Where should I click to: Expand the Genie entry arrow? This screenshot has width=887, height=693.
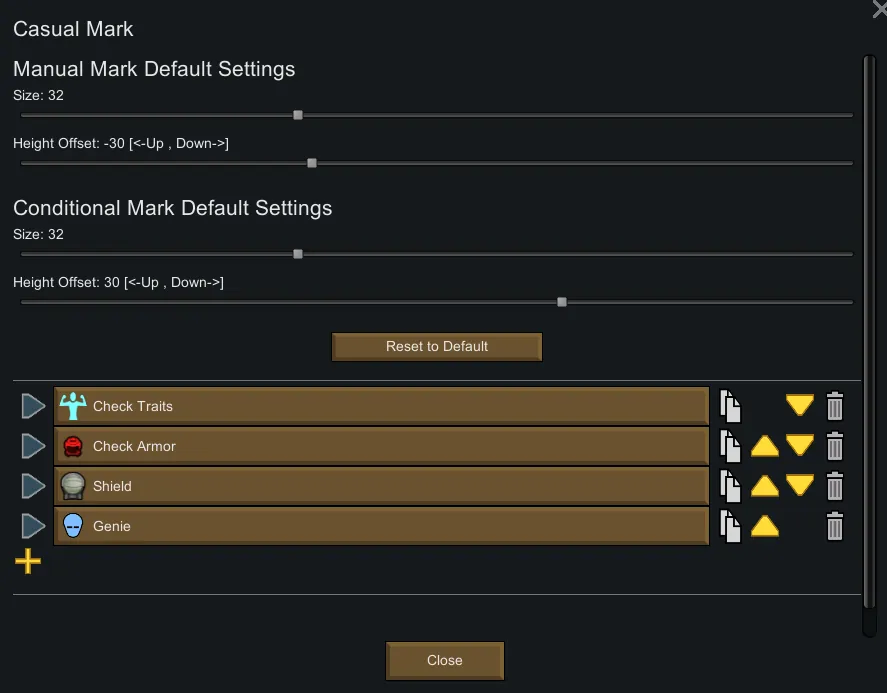tap(34, 526)
